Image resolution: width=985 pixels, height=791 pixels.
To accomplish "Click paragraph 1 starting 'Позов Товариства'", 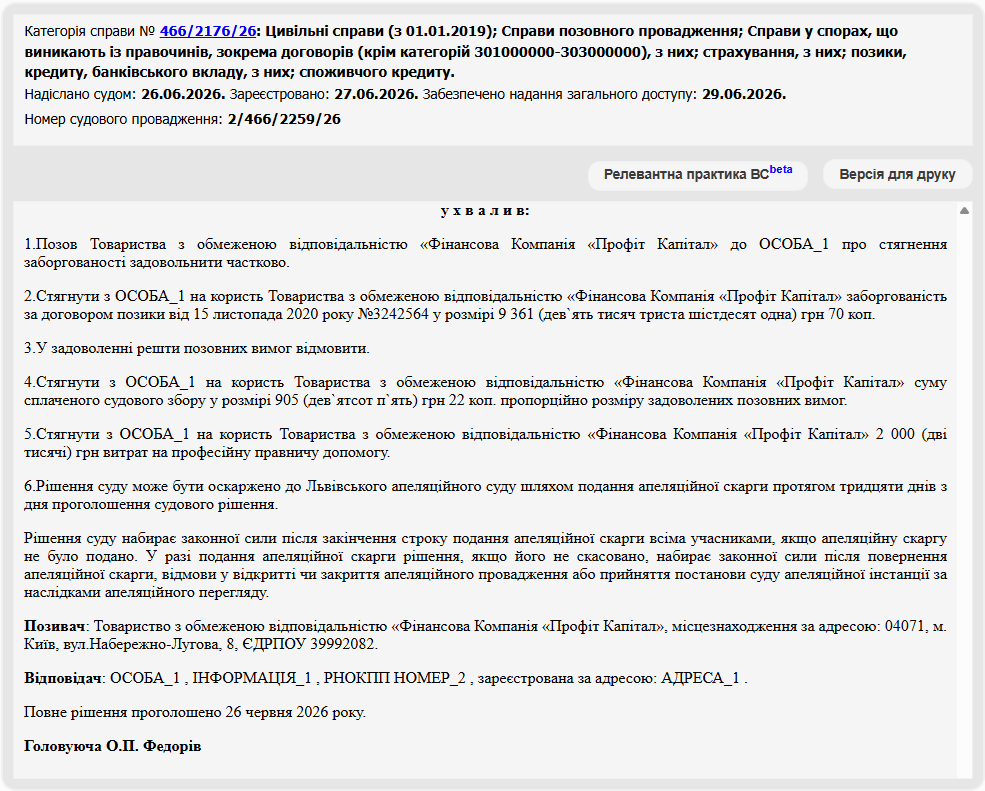I will tap(485, 253).
